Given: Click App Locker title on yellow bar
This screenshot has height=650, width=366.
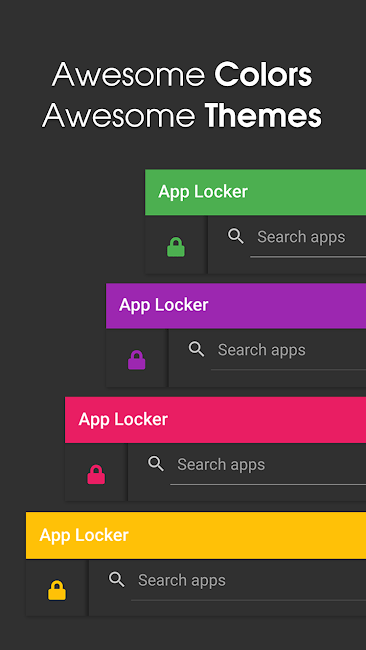Looking at the screenshot, I should click(84, 535).
